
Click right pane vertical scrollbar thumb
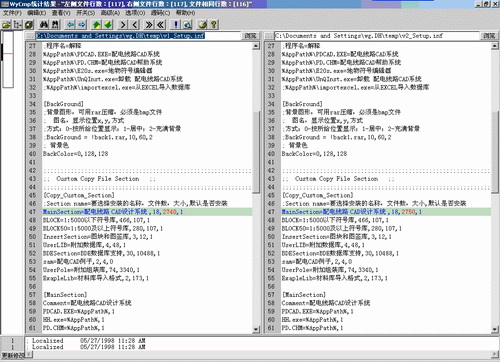tap(495, 152)
